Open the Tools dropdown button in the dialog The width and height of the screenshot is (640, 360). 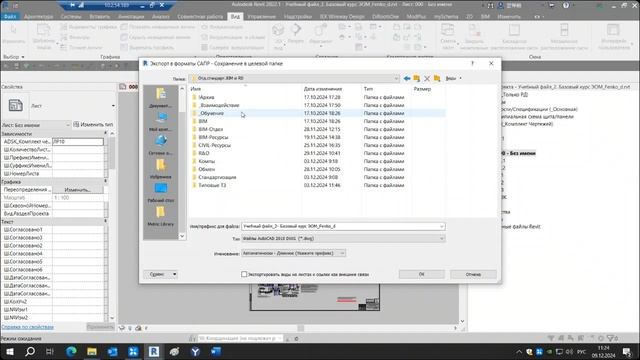(x=160, y=274)
